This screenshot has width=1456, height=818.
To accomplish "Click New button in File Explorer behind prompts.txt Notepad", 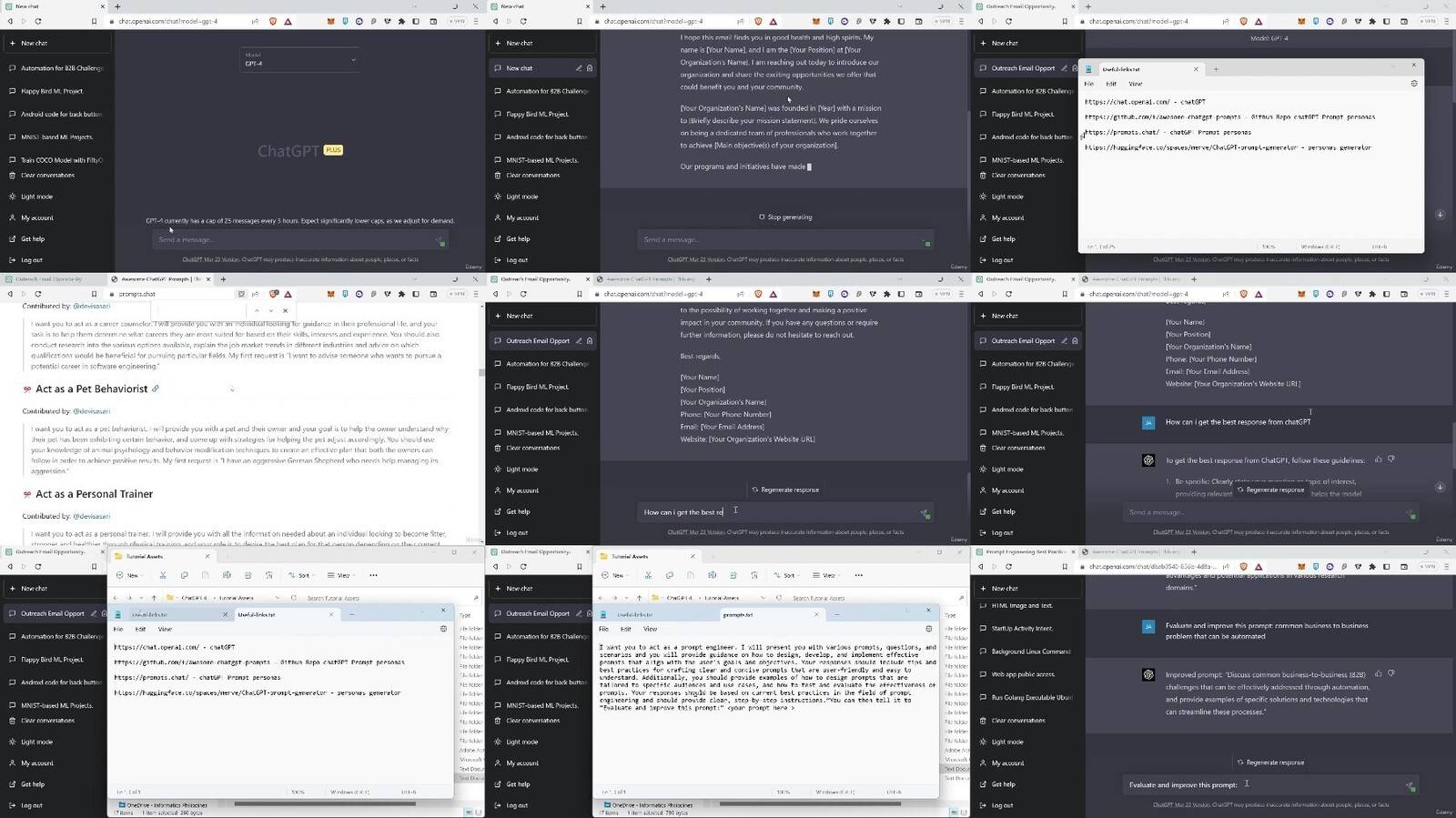I will [614, 575].
